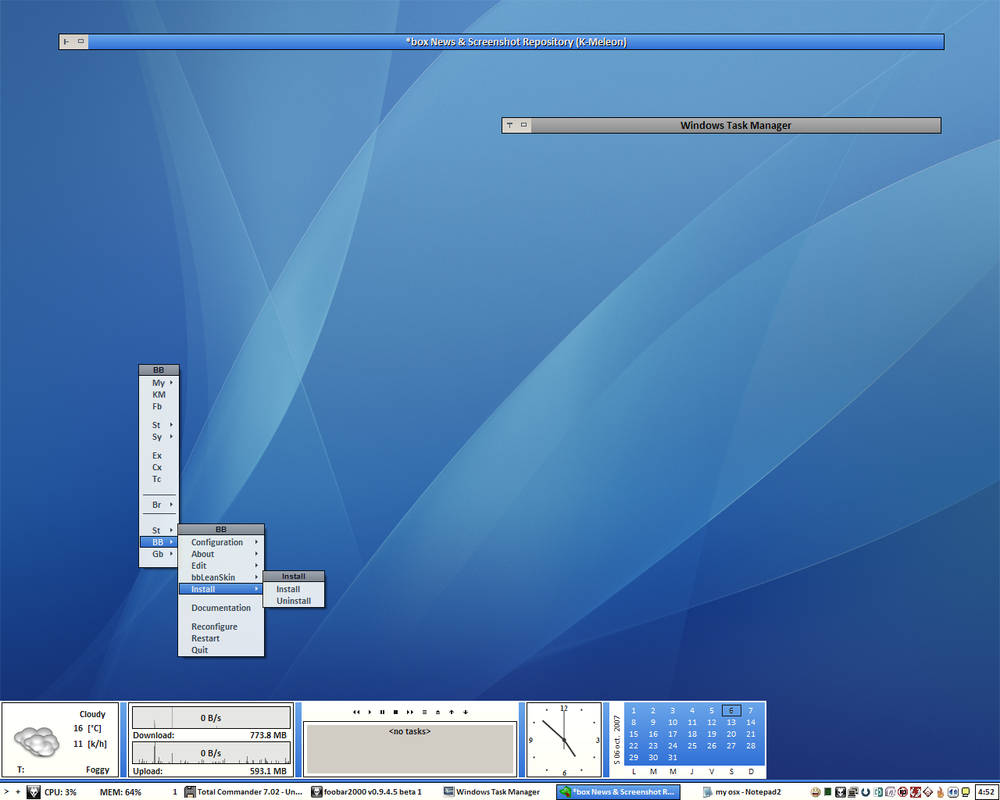Open Total Commander from the taskbar
Viewport: 1000px width, 800px height.
point(243,792)
